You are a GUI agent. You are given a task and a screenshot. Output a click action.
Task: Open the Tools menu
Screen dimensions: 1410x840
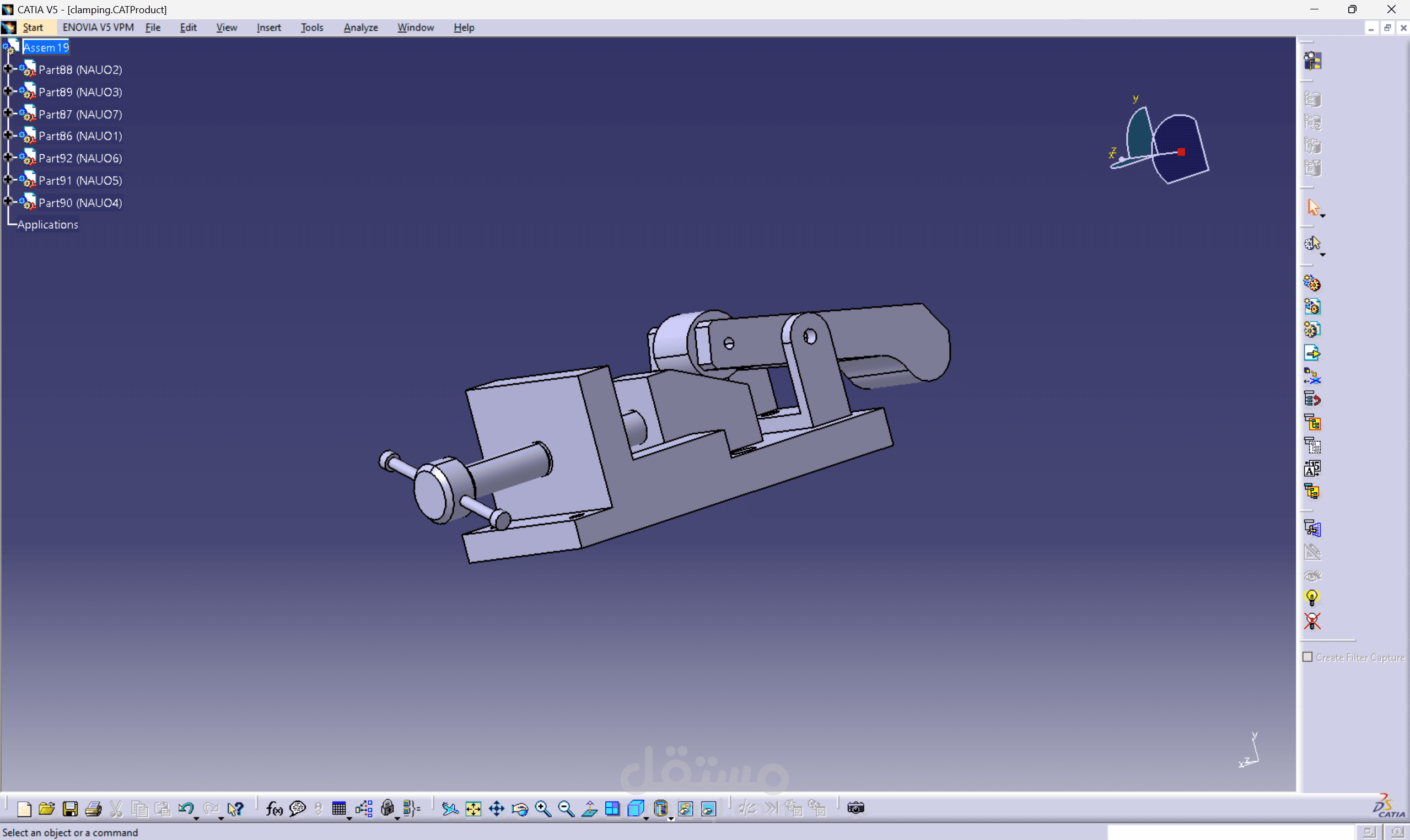[311, 28]
